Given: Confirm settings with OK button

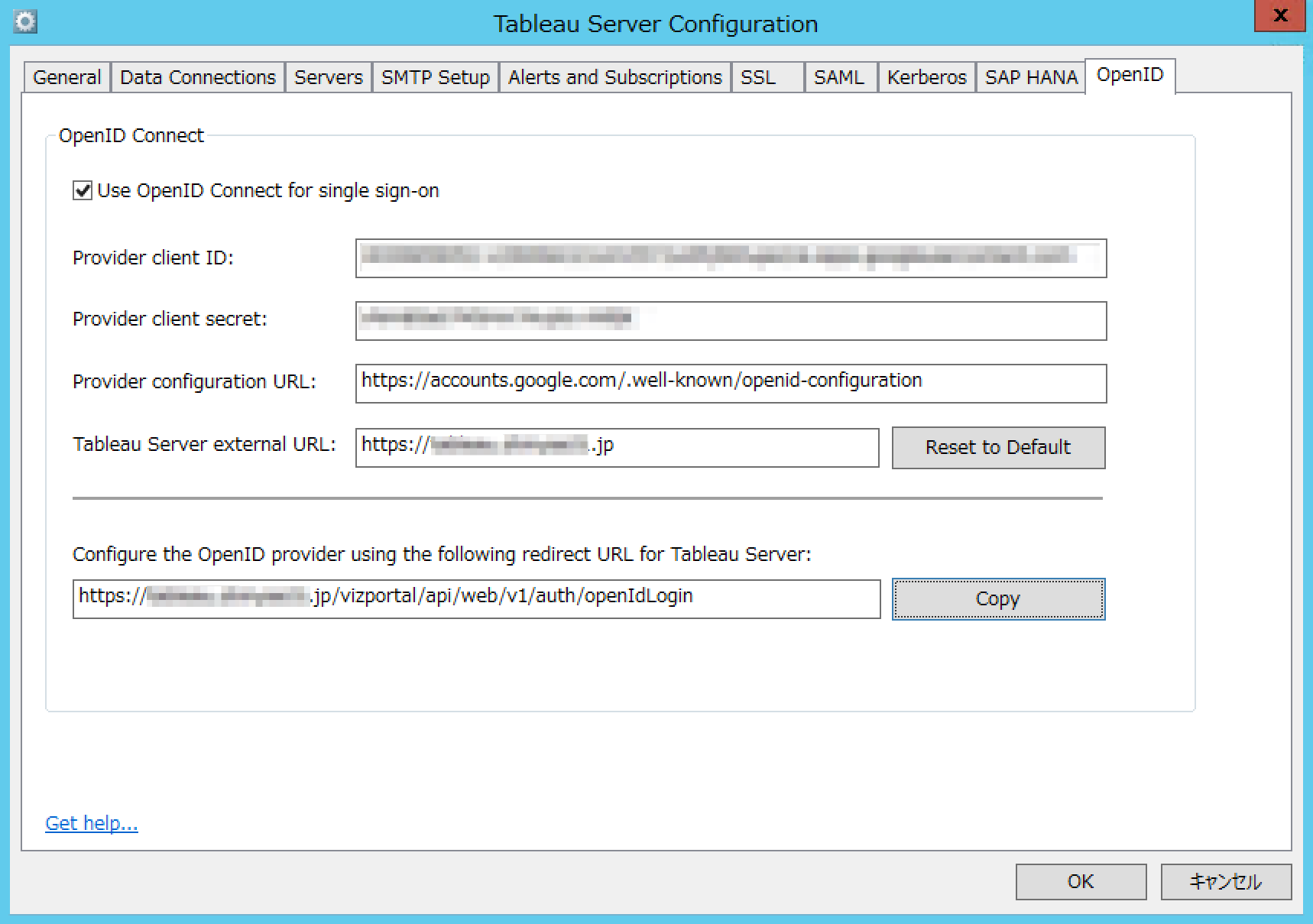Looking at the screenshot, I should coord(1081,882).
